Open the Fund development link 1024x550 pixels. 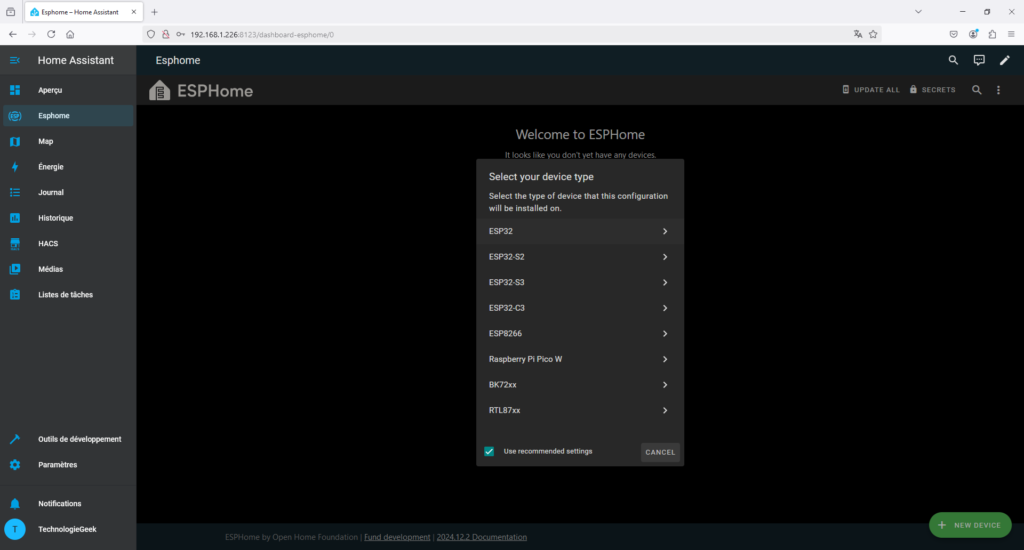coord(397,537)
